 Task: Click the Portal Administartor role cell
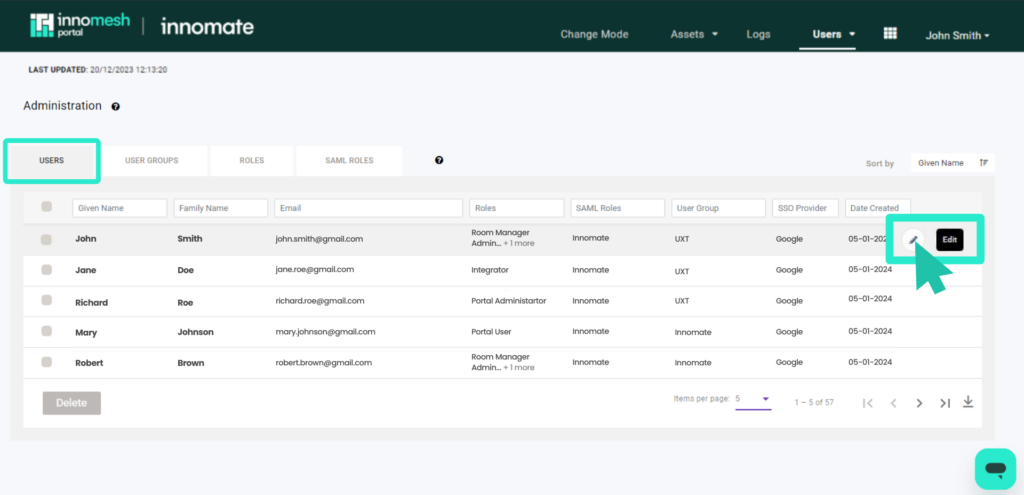(x=509, y=301)
